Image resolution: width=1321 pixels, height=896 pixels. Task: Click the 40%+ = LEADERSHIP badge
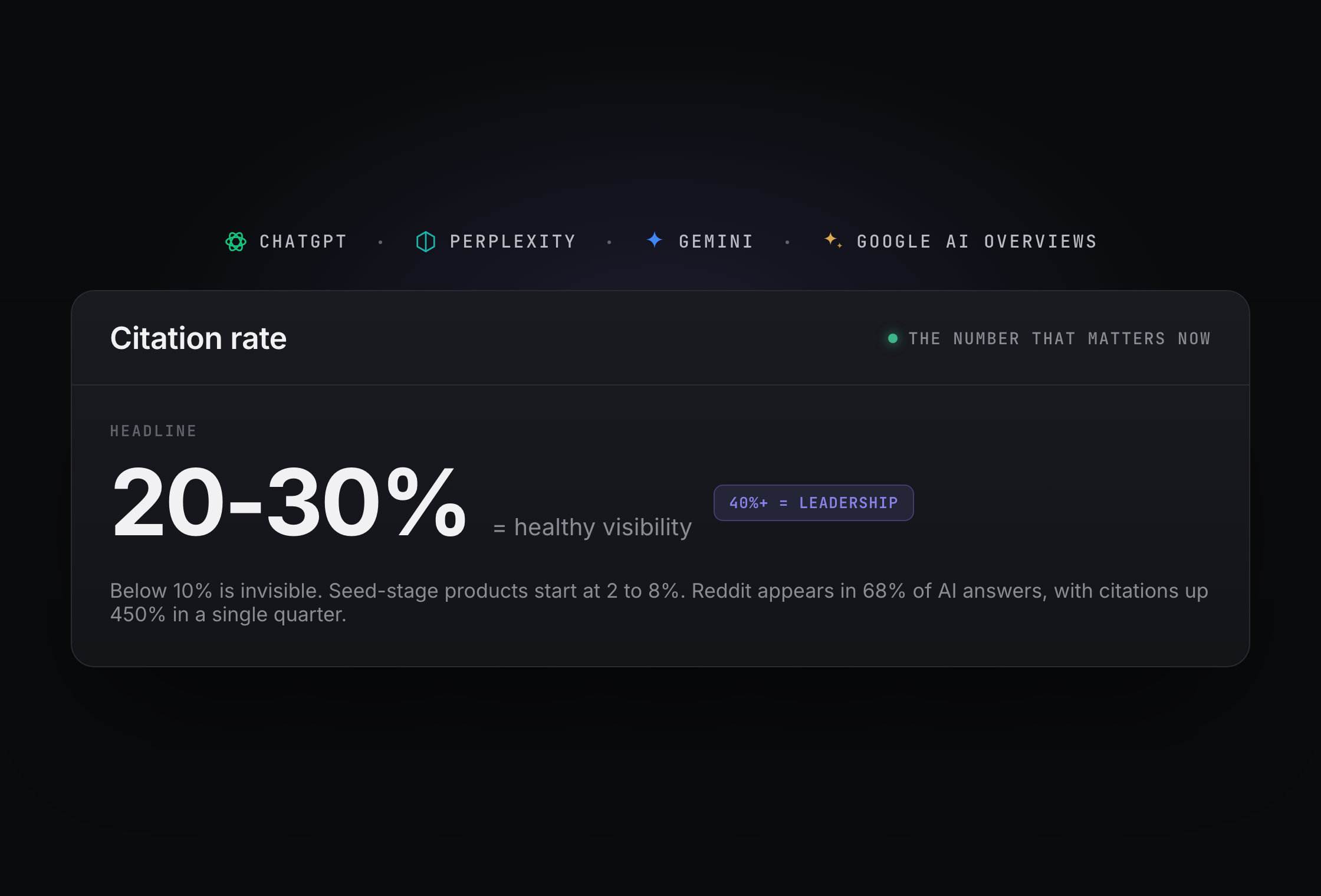tap(814, 503)
